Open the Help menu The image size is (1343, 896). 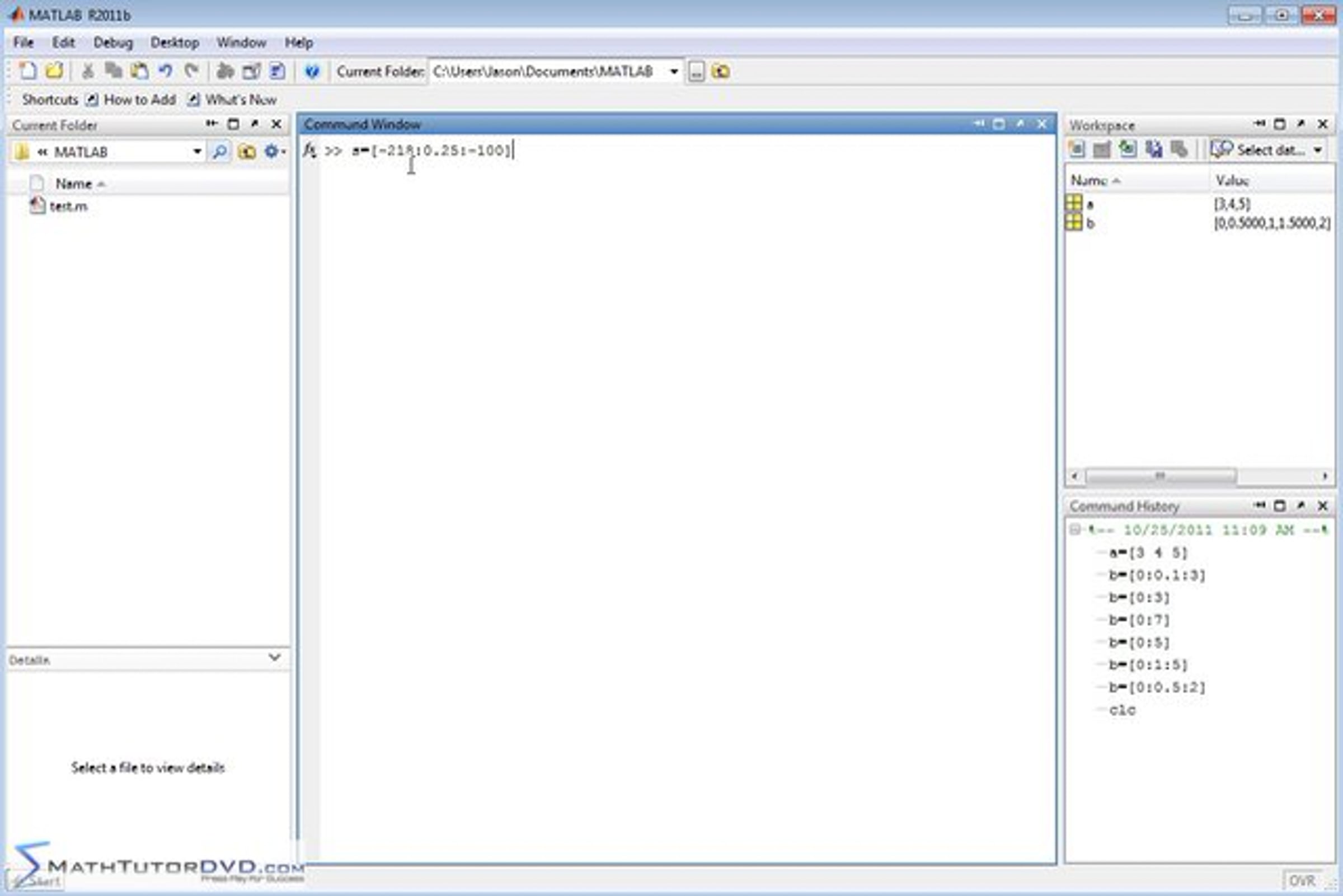tap(299, 43)
